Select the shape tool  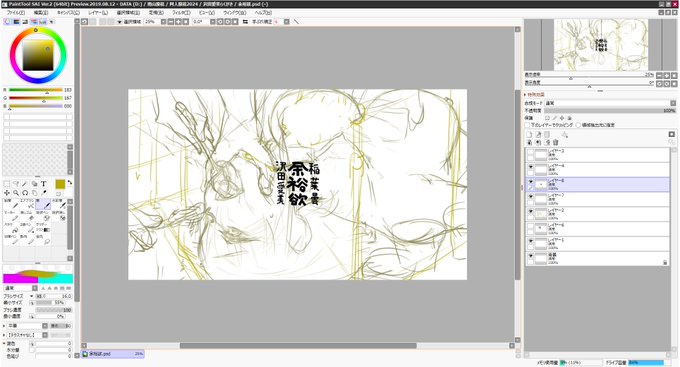34,184
